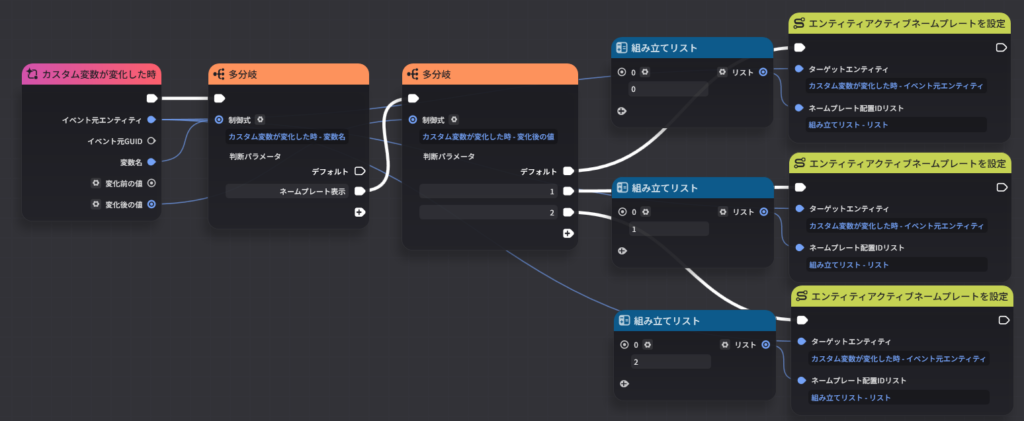Click the カスタム変数が変化した時 - 変化後の値 field

coord(489,136)
